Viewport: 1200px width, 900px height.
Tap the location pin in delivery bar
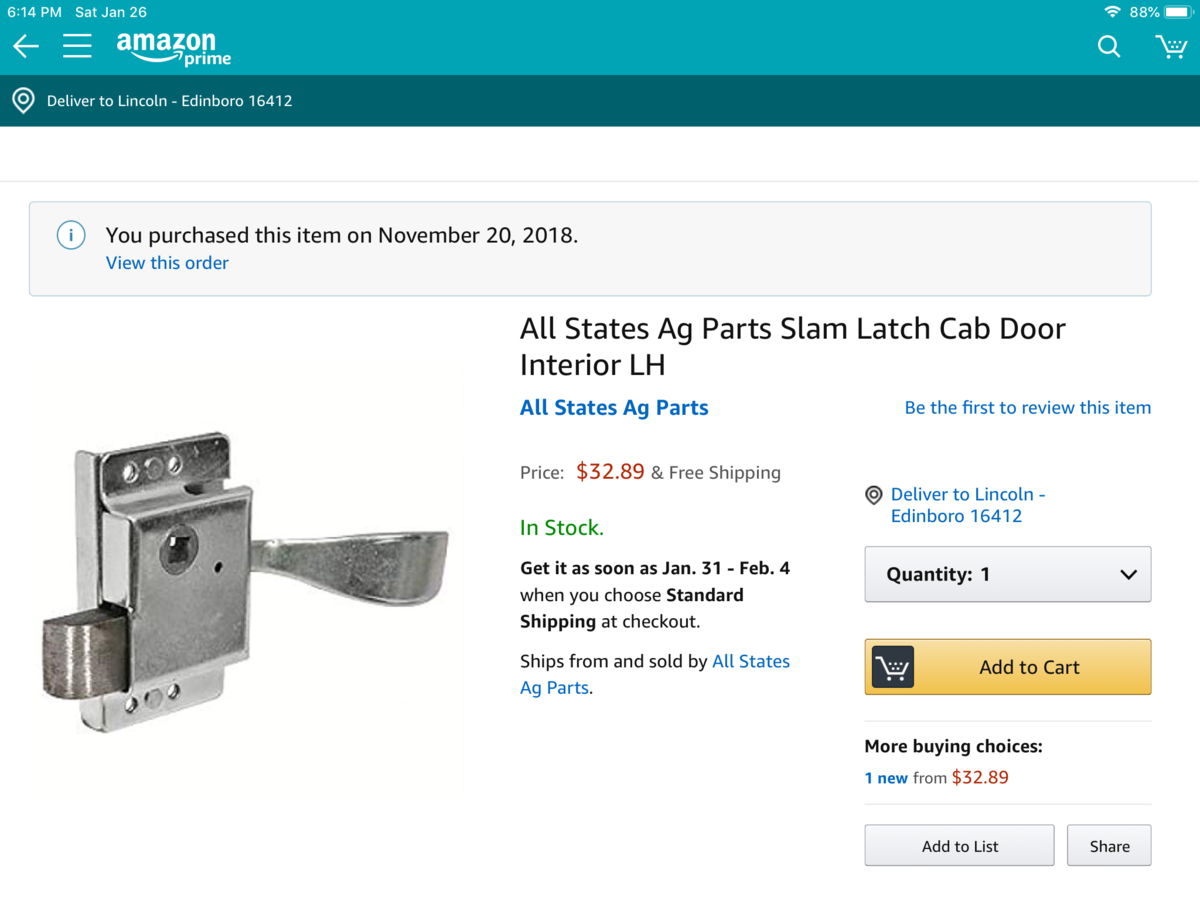coord(22,101)
